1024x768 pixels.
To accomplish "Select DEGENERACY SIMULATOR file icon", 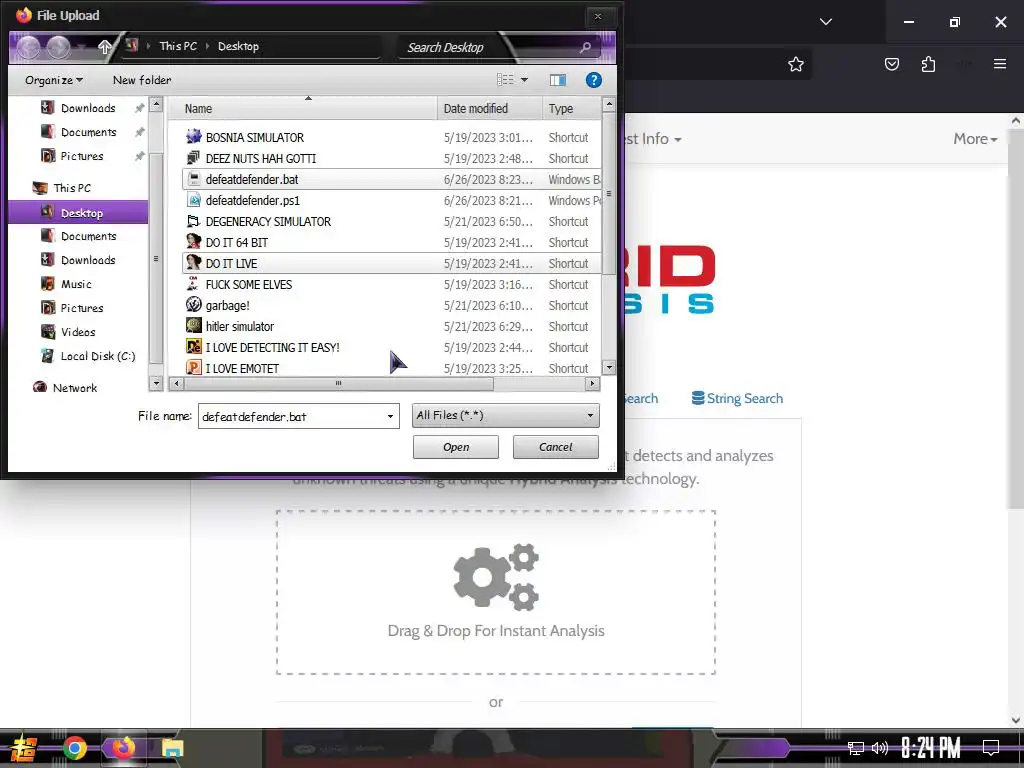I will [x=193, y=221].
